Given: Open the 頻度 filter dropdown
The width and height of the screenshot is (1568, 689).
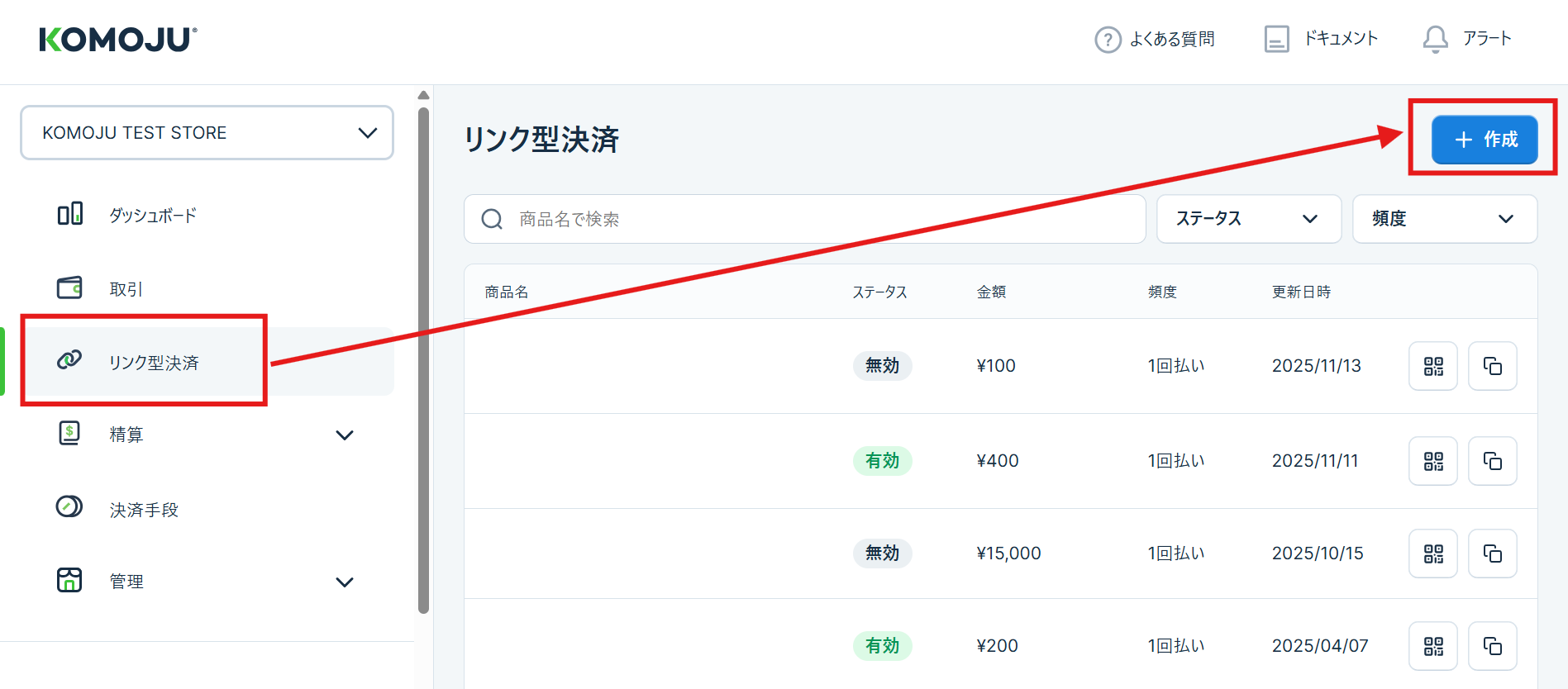Looking at the screenshot, I should tap(1444, 219).
